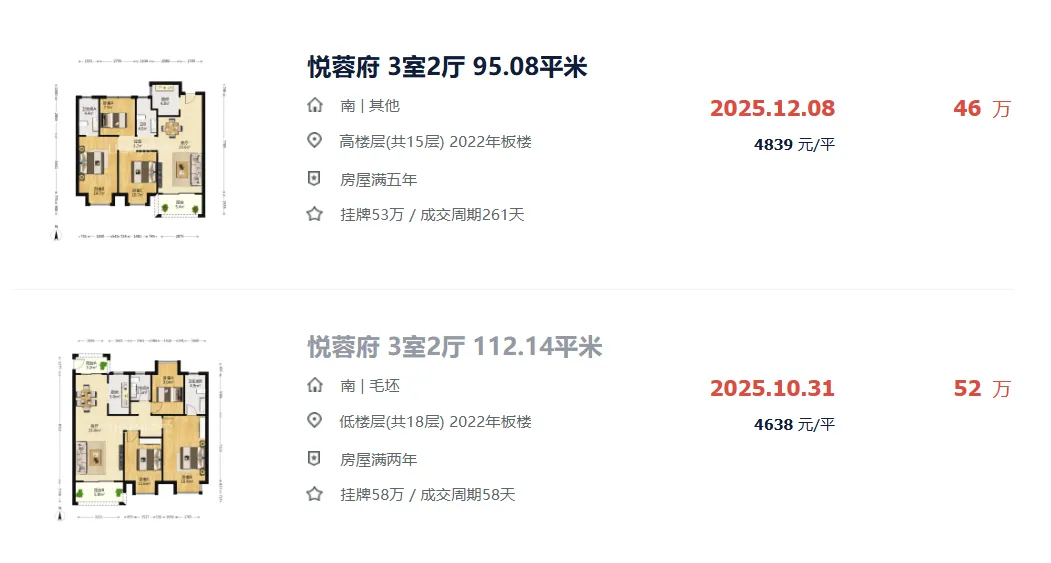This screenshot has height=563, width=1051.
Task: Click the 46 万 deal price
Action: (982, 109)
